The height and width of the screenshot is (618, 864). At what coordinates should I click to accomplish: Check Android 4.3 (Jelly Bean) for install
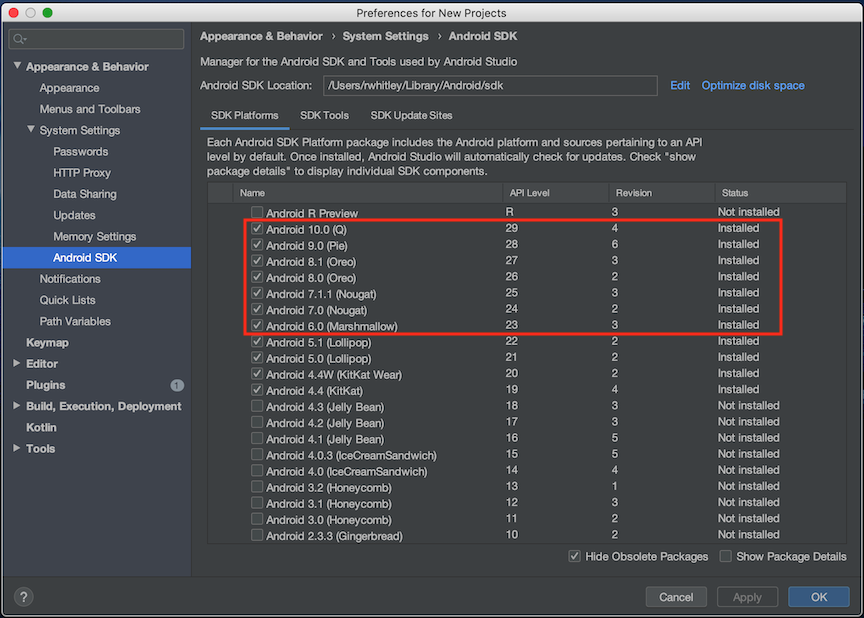click(257, 405)
